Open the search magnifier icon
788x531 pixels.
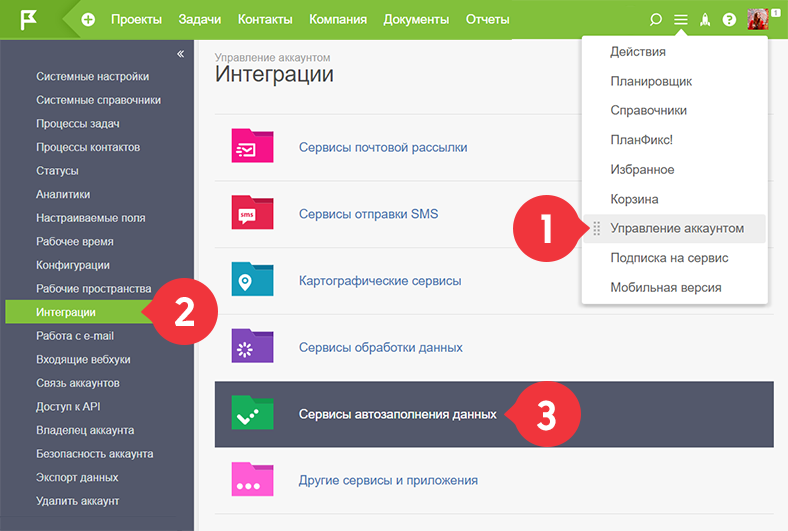click(655, 20)
